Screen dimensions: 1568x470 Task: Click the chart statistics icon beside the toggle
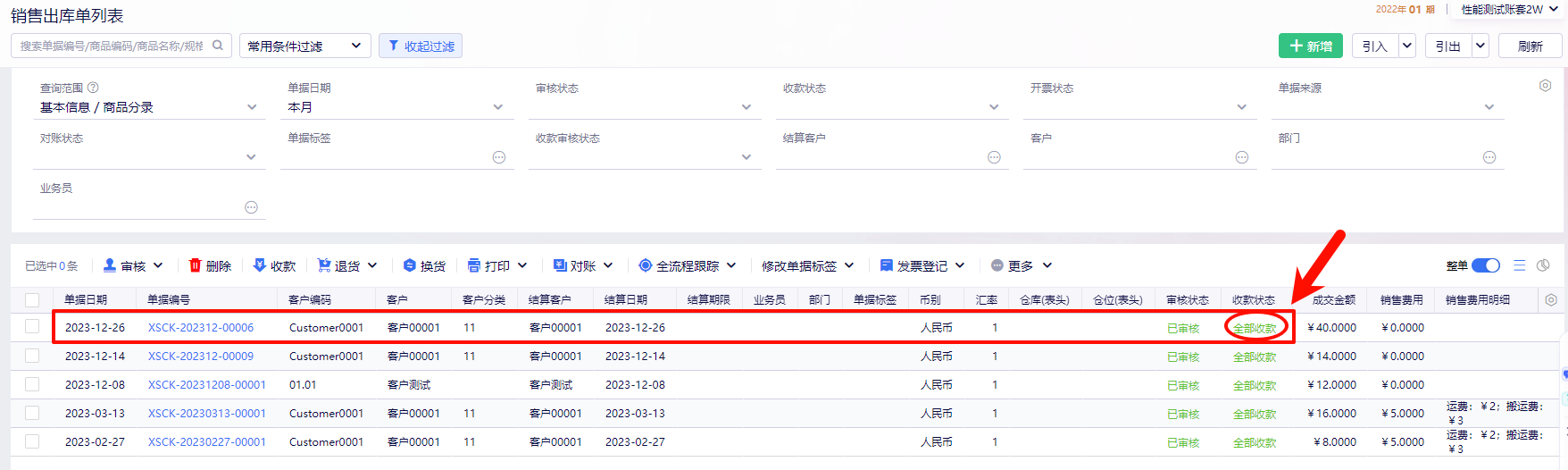1543,265
